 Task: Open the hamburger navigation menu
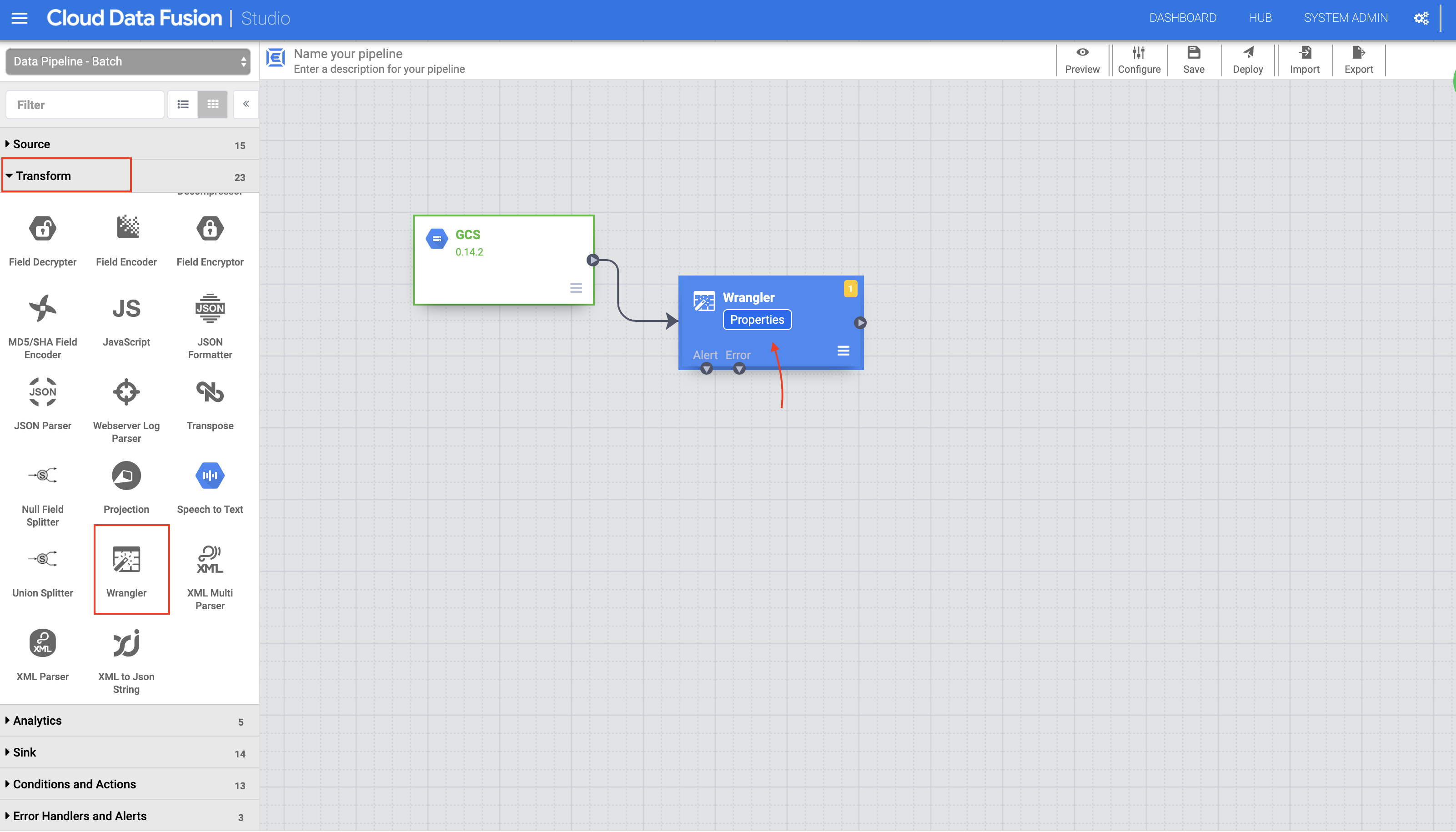click(19, 18)
